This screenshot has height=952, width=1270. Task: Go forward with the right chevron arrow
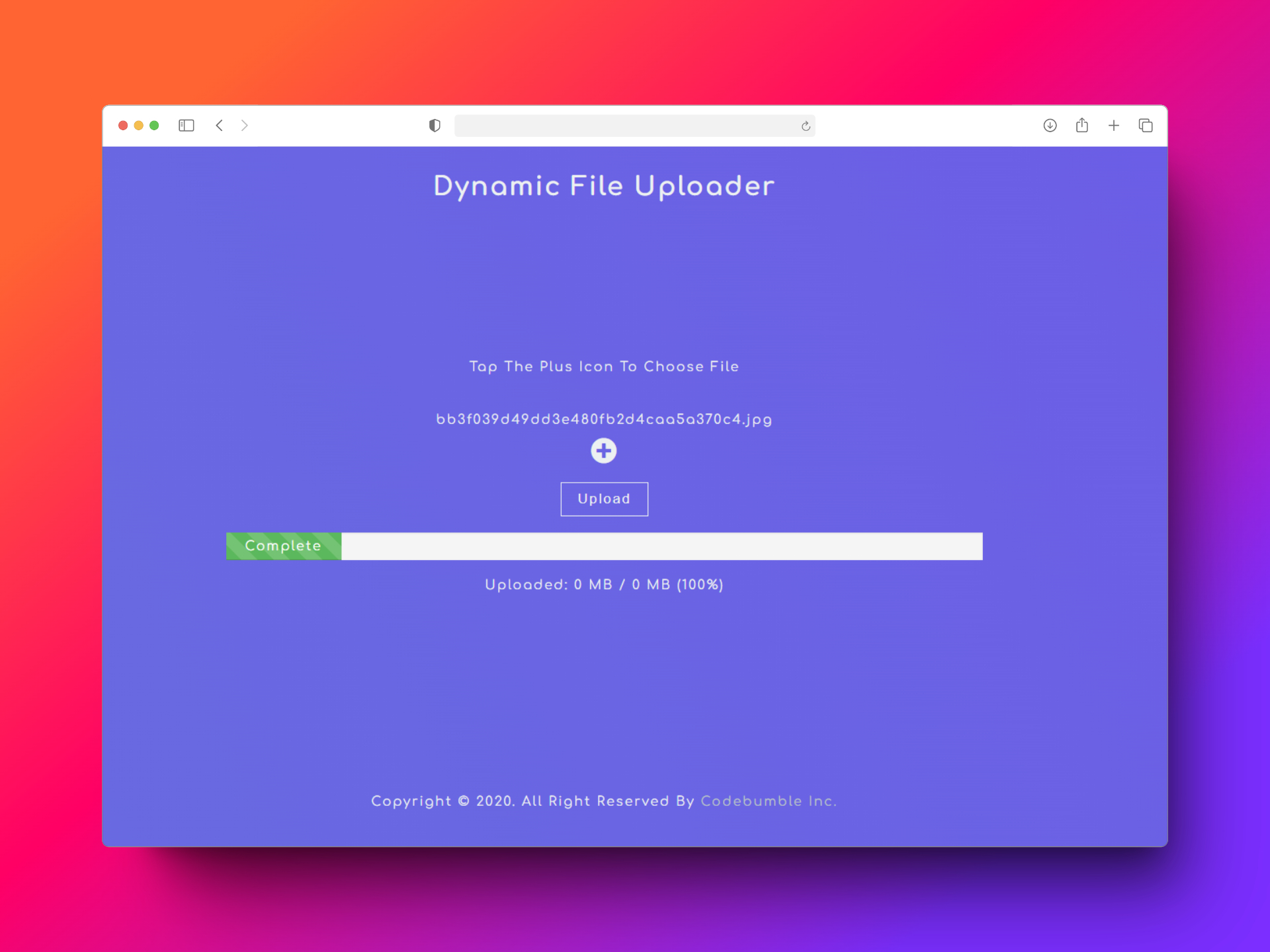tap(245, 126)
